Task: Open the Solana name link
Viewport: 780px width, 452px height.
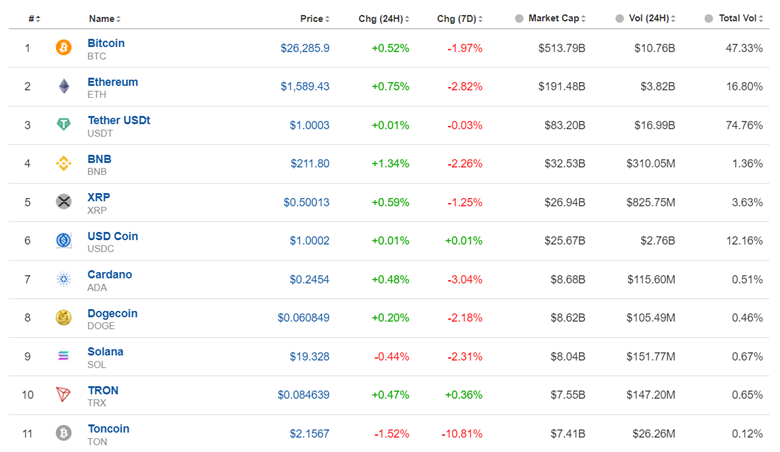Action: pyautogui.click(x=105, y=352)
